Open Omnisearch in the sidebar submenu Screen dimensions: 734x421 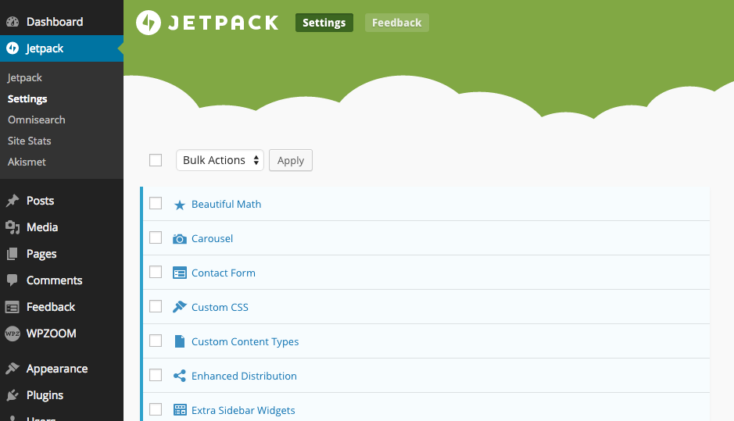[x=37, y=120]
